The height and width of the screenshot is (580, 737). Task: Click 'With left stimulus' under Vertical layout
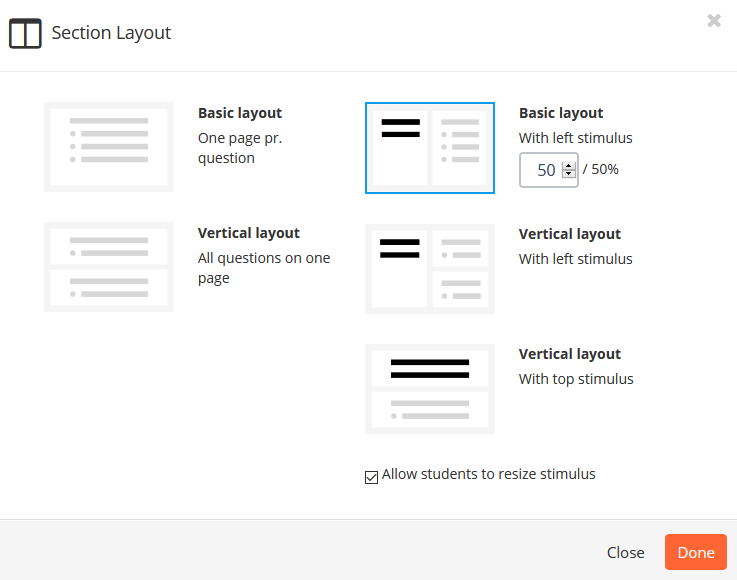(575, 259)
